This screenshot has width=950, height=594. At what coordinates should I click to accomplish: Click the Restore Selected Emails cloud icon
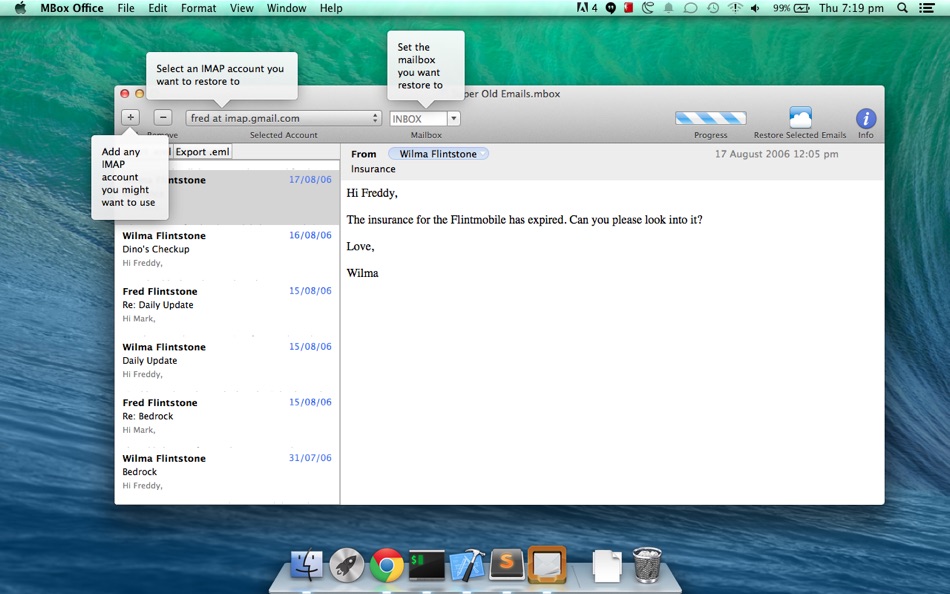tap(800, 118)
